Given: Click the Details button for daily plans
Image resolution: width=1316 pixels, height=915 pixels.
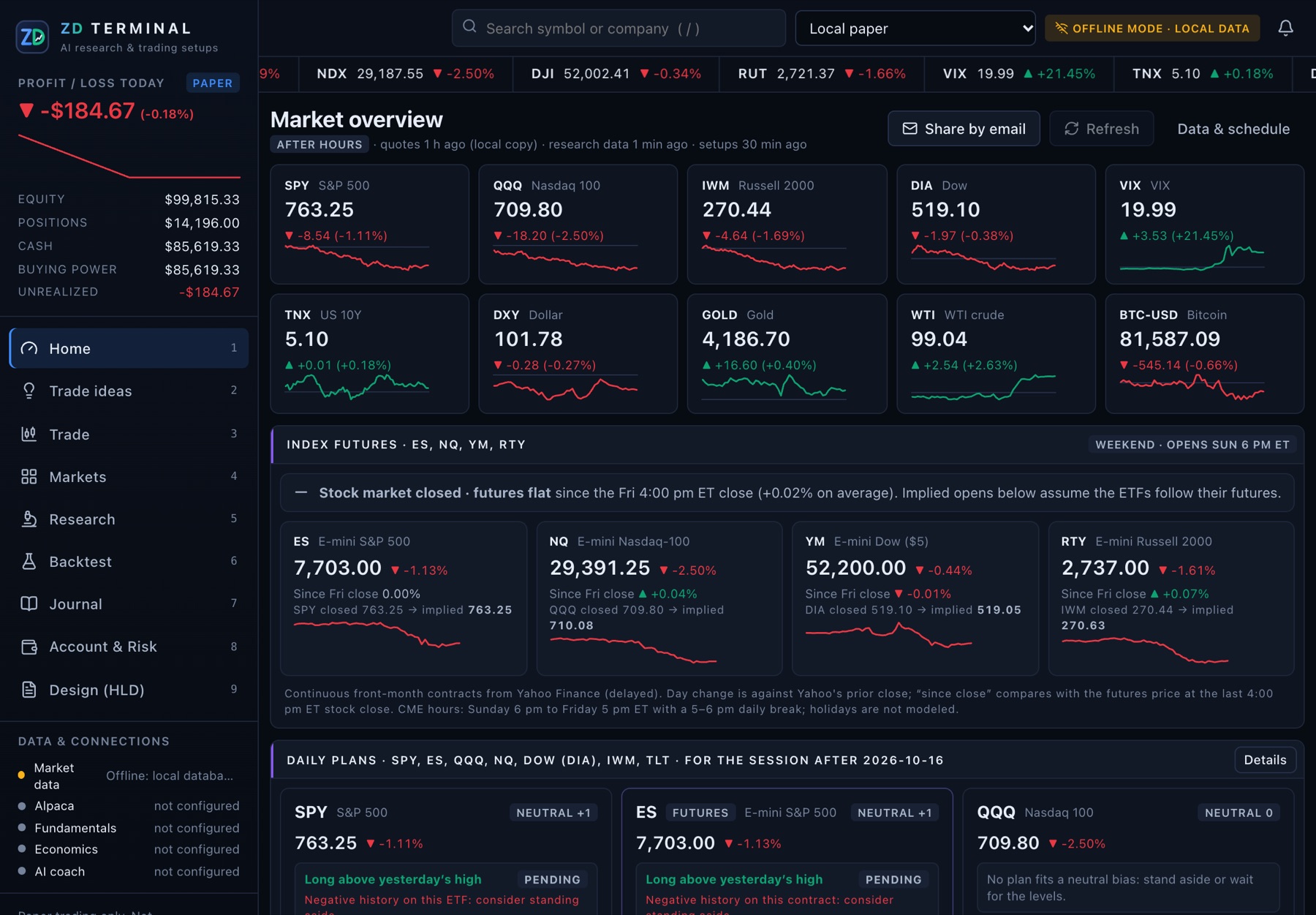Looking at the screenshot, I should [x=1265, y=760].
